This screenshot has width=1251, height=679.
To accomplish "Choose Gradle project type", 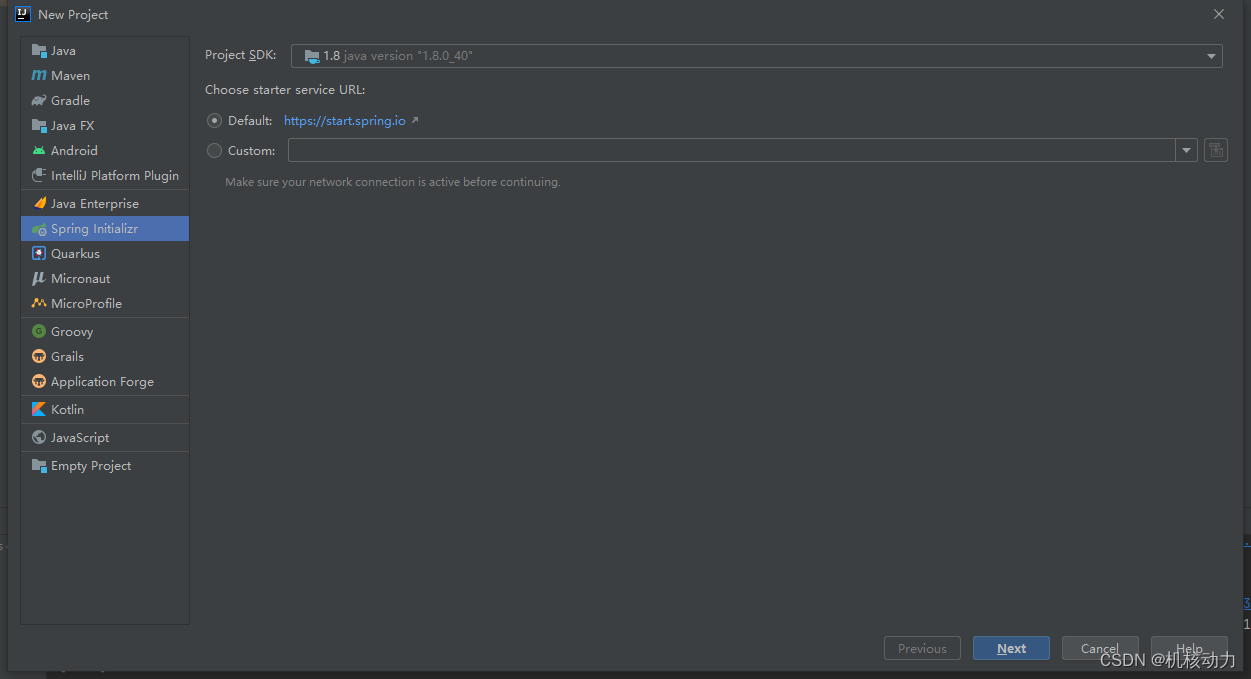I will pos(105,101).
